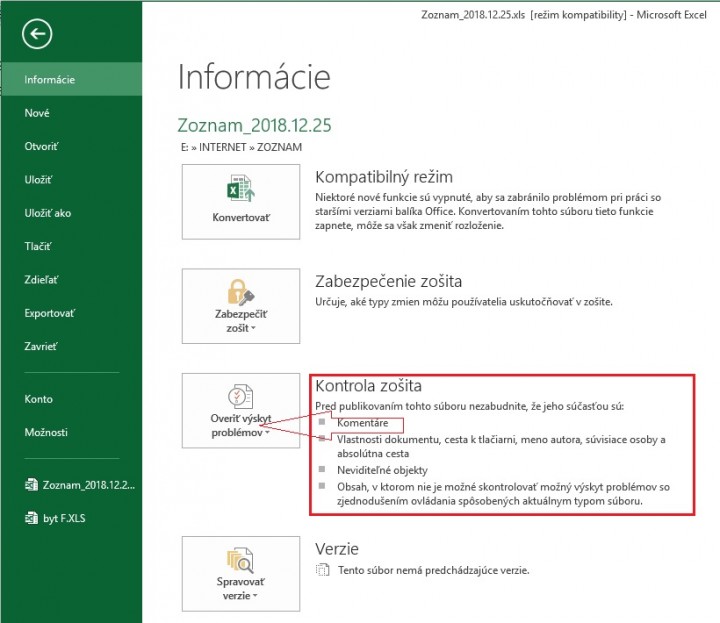Click the back arrow circle icon
This screenshot has width=720, height=623.
point(38,34)
